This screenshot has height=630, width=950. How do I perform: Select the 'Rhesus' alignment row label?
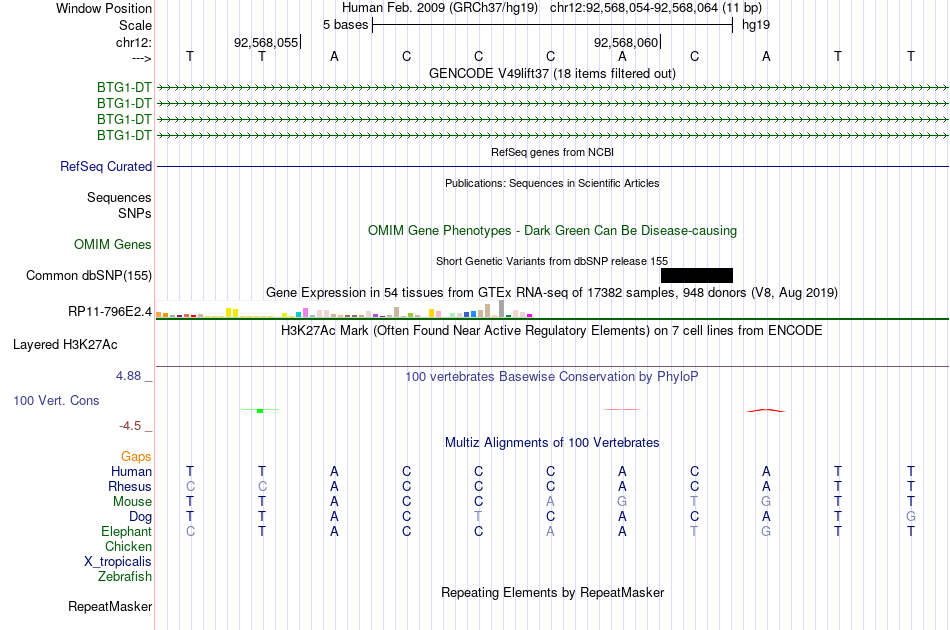click(130, 486)
